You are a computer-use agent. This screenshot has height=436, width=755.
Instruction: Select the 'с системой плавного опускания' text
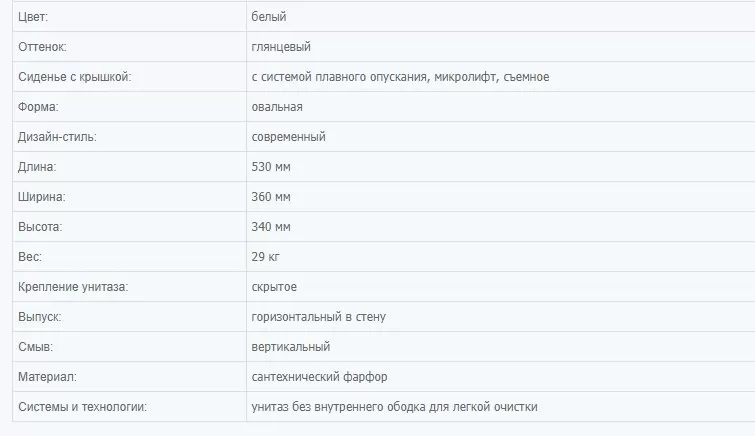339,77
